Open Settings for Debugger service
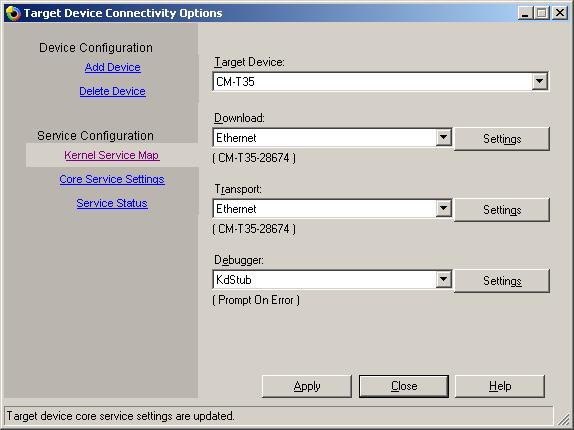 [502, 281]
